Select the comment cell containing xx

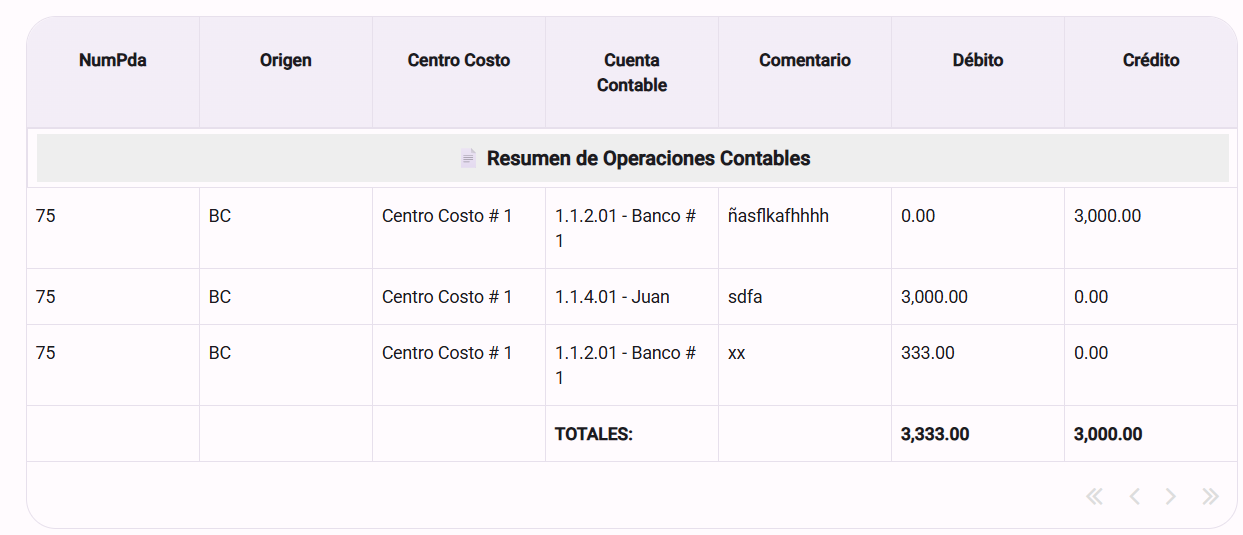click(x=805, y=365)
